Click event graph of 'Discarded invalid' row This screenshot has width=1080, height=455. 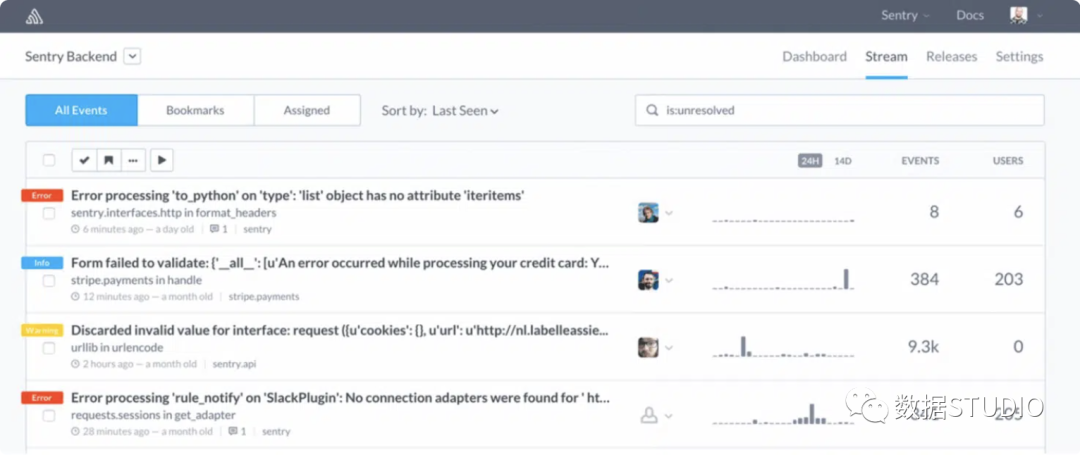click(x=783, y=346)
